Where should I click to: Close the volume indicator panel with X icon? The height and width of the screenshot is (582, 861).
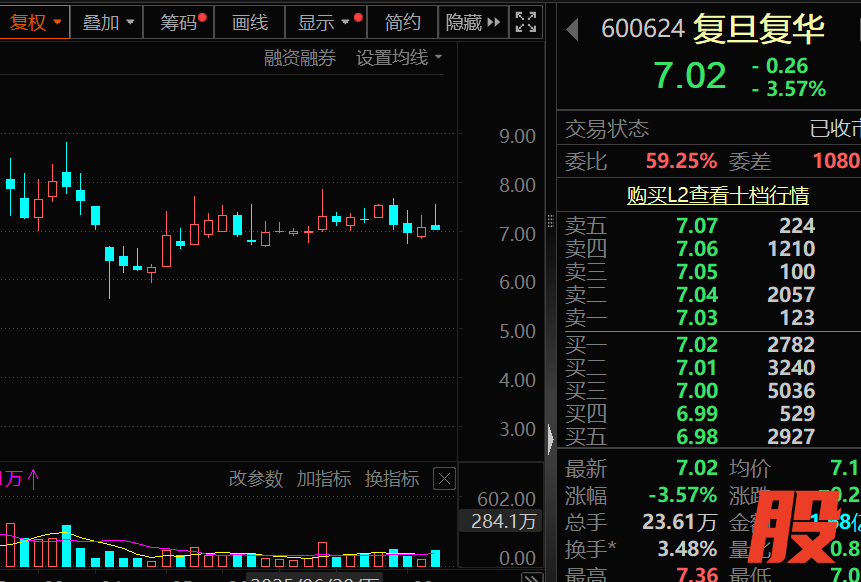pos(444,479)
